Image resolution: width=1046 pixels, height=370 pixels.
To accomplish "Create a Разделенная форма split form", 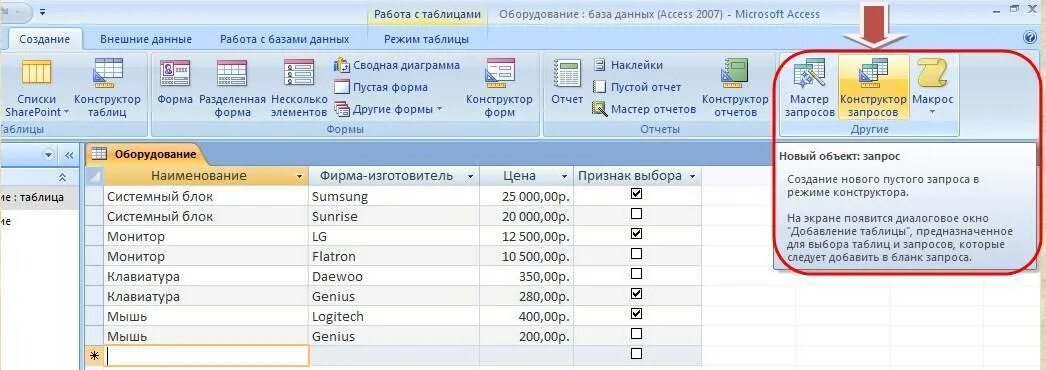I will (x=232, y=87).
